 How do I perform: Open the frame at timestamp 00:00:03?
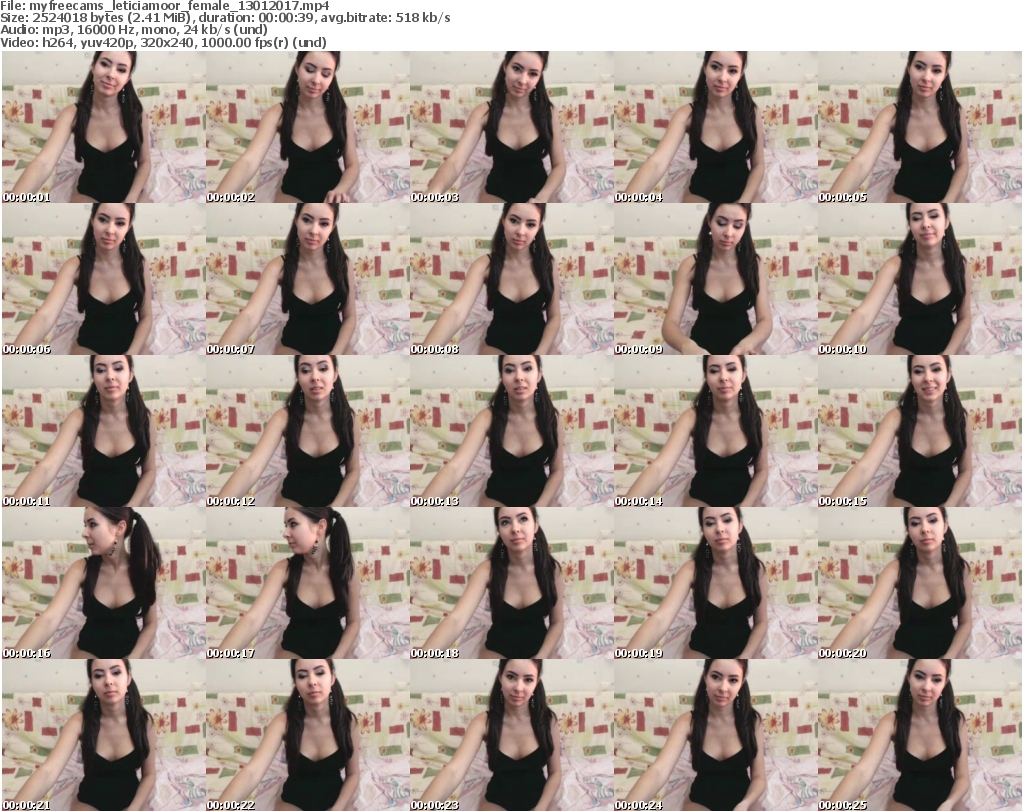[x=511, y=127]
